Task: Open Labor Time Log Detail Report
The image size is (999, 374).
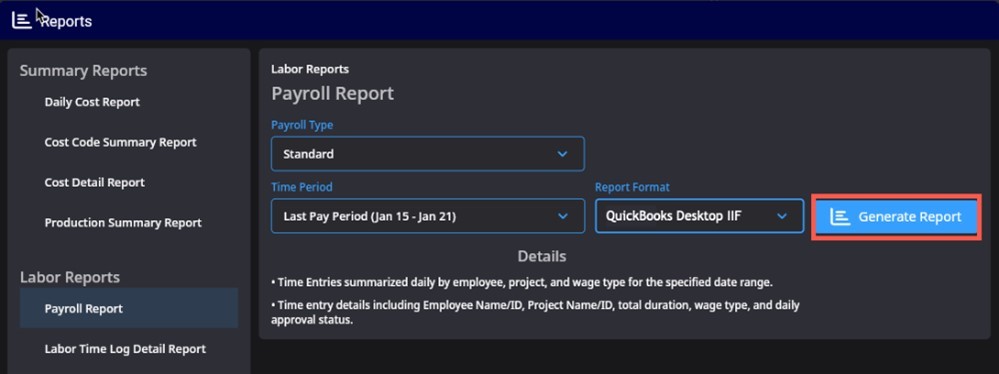Action: click(125, 349)
